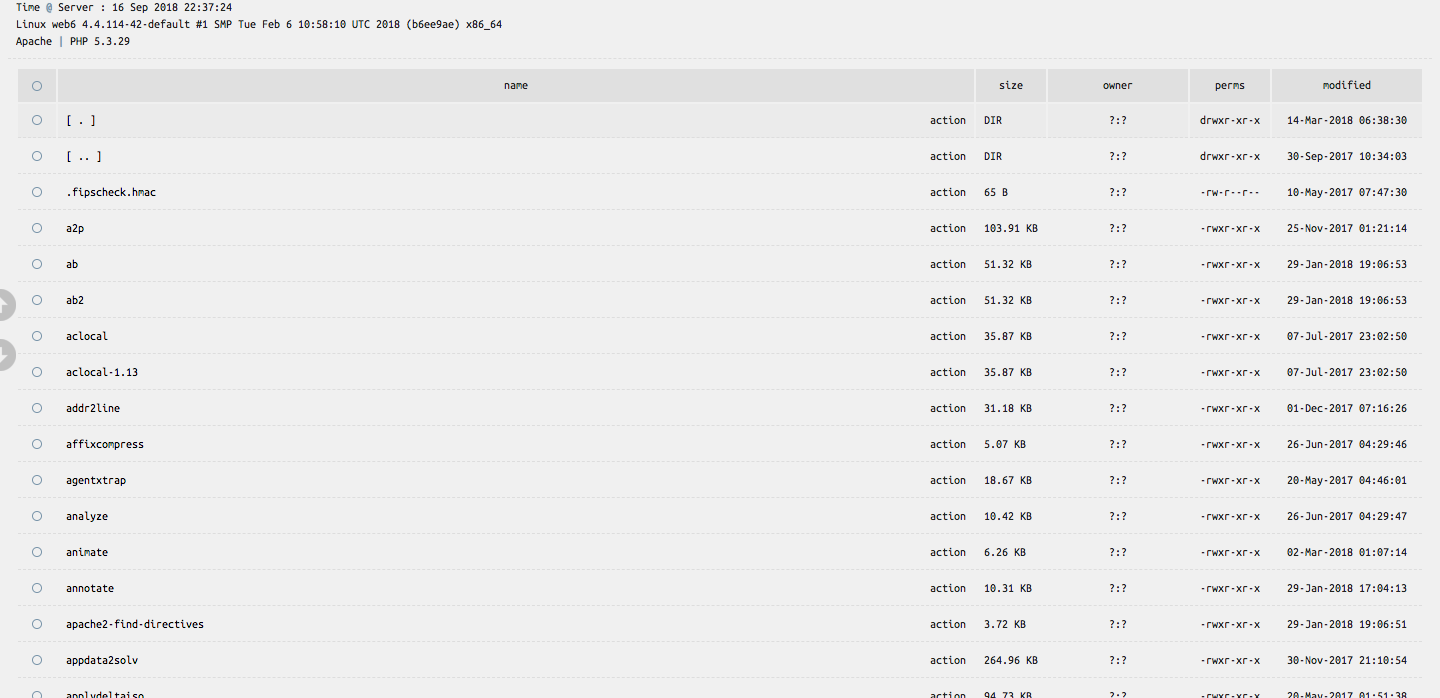1440x698 pixels.
Task: Open the aclocal file link
Action: click(x=87, y=336)
